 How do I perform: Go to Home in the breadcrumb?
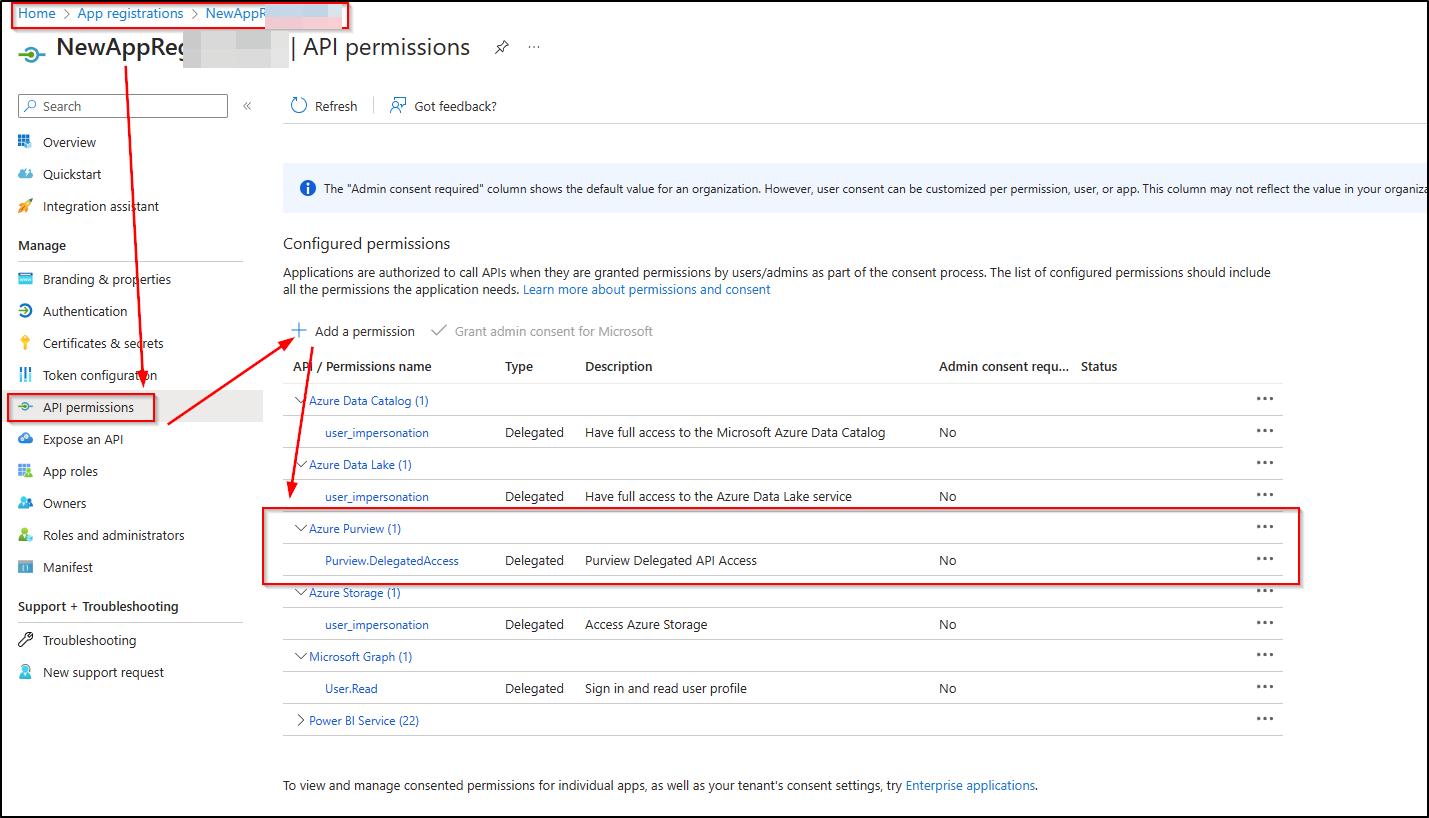(x=37, y=14)
